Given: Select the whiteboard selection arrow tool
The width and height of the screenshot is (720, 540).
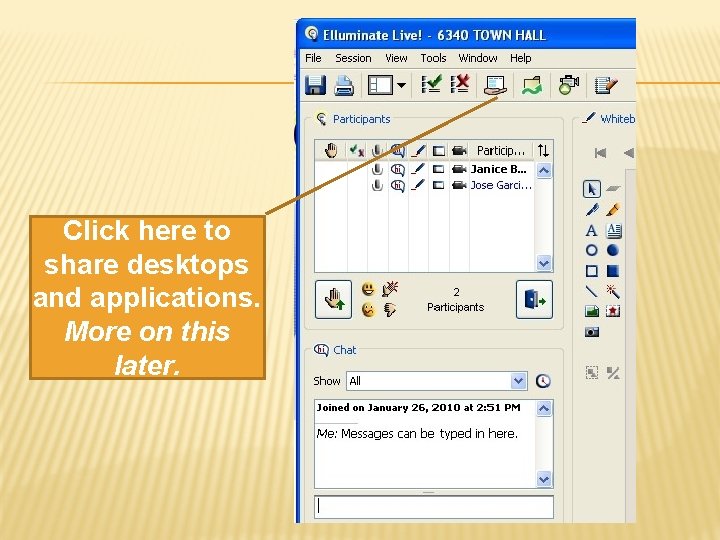Looking at the screenshot, I should [x=591, y=189].
